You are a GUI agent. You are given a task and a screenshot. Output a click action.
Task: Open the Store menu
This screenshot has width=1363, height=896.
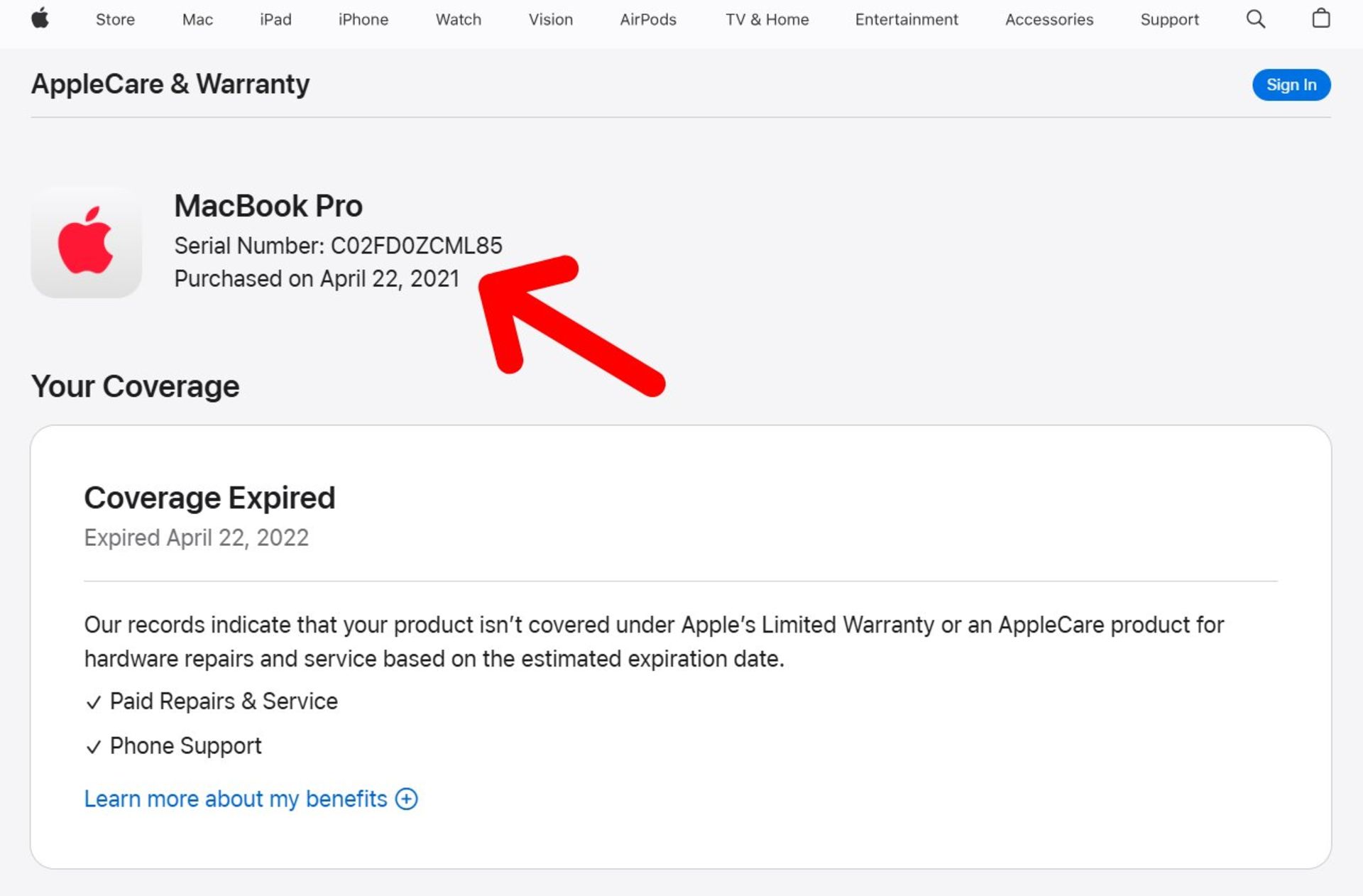tap(115, 19)
